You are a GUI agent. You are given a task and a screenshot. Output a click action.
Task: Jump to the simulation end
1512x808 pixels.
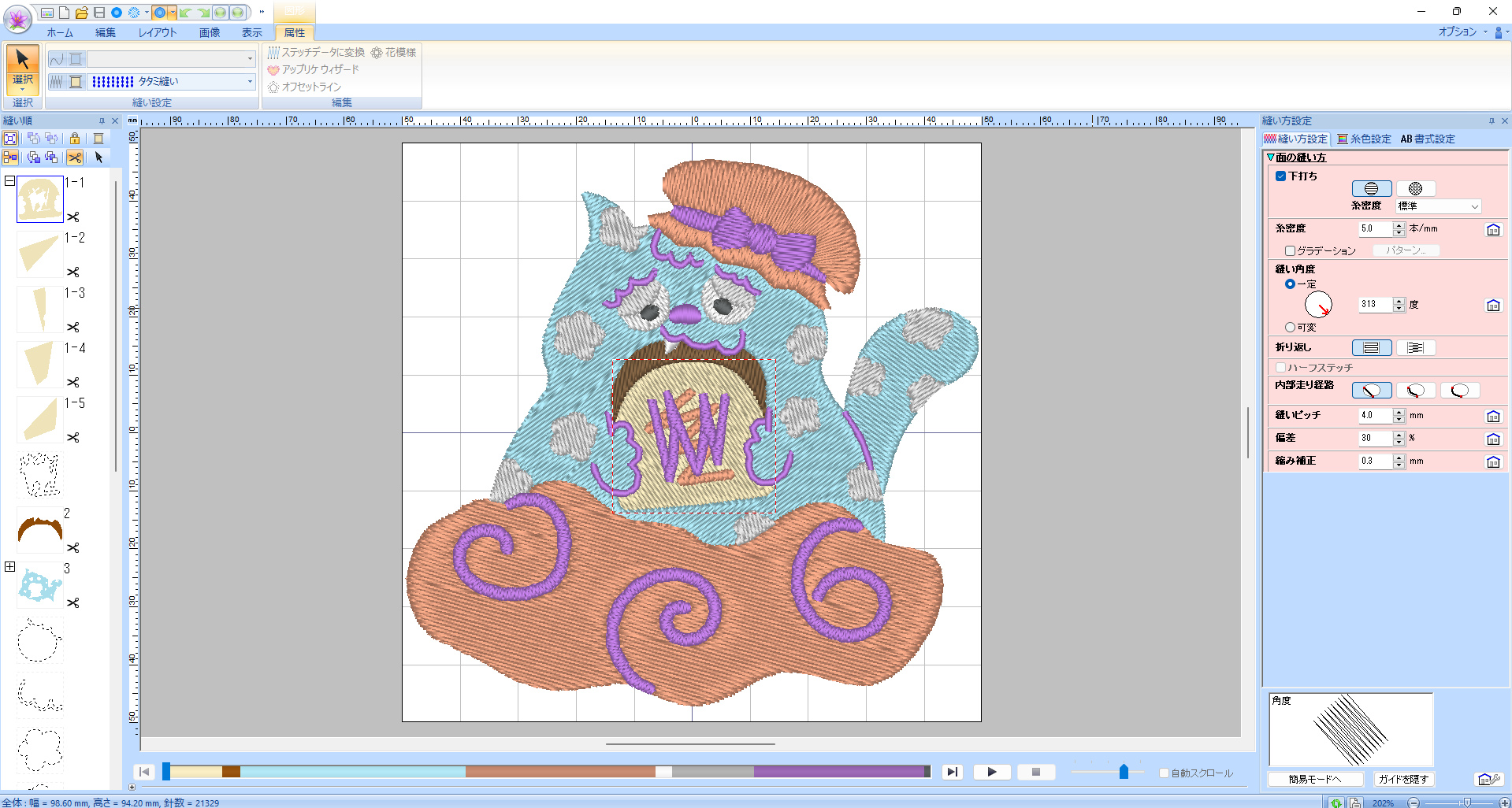pos(953,772)
